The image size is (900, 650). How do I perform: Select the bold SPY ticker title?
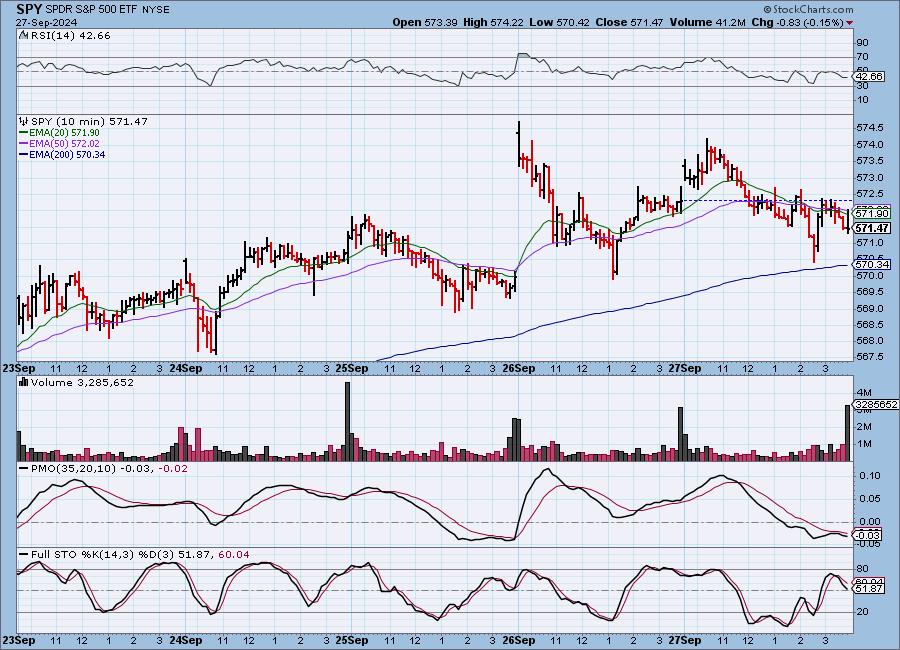pyautogui.click(x=29, y=9)
